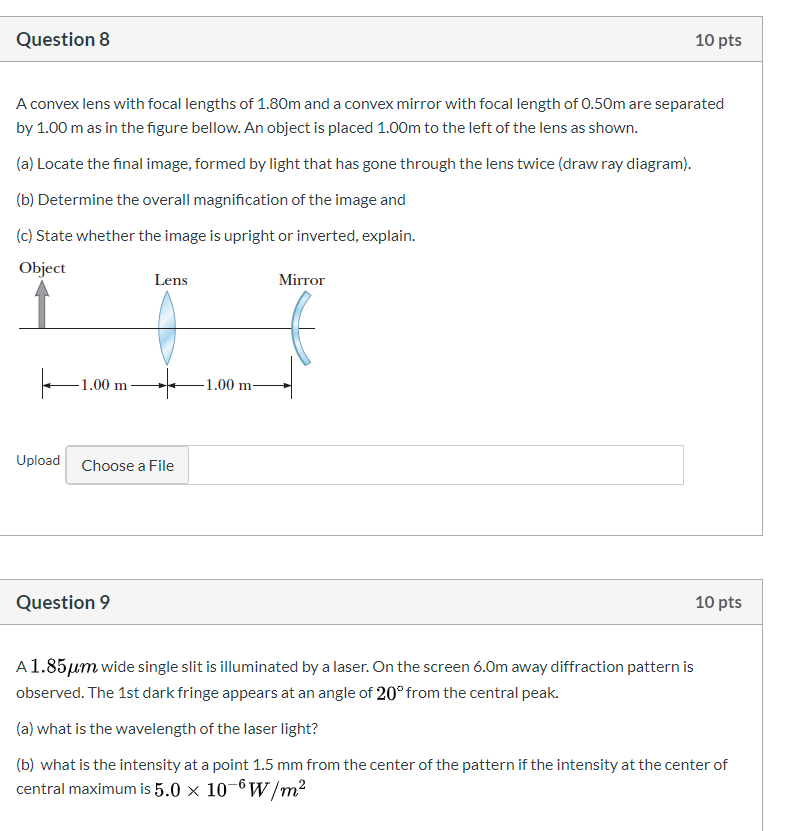Click the Lens label in the figure
788x831 pixels.
pyautogui.click(x=171, y=280)
